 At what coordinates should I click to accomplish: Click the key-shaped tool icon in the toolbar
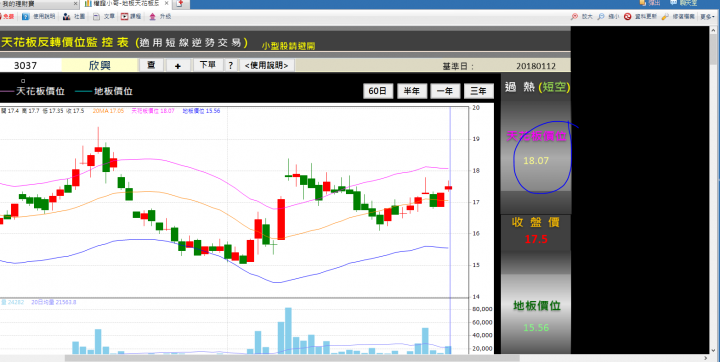[665, 17]
